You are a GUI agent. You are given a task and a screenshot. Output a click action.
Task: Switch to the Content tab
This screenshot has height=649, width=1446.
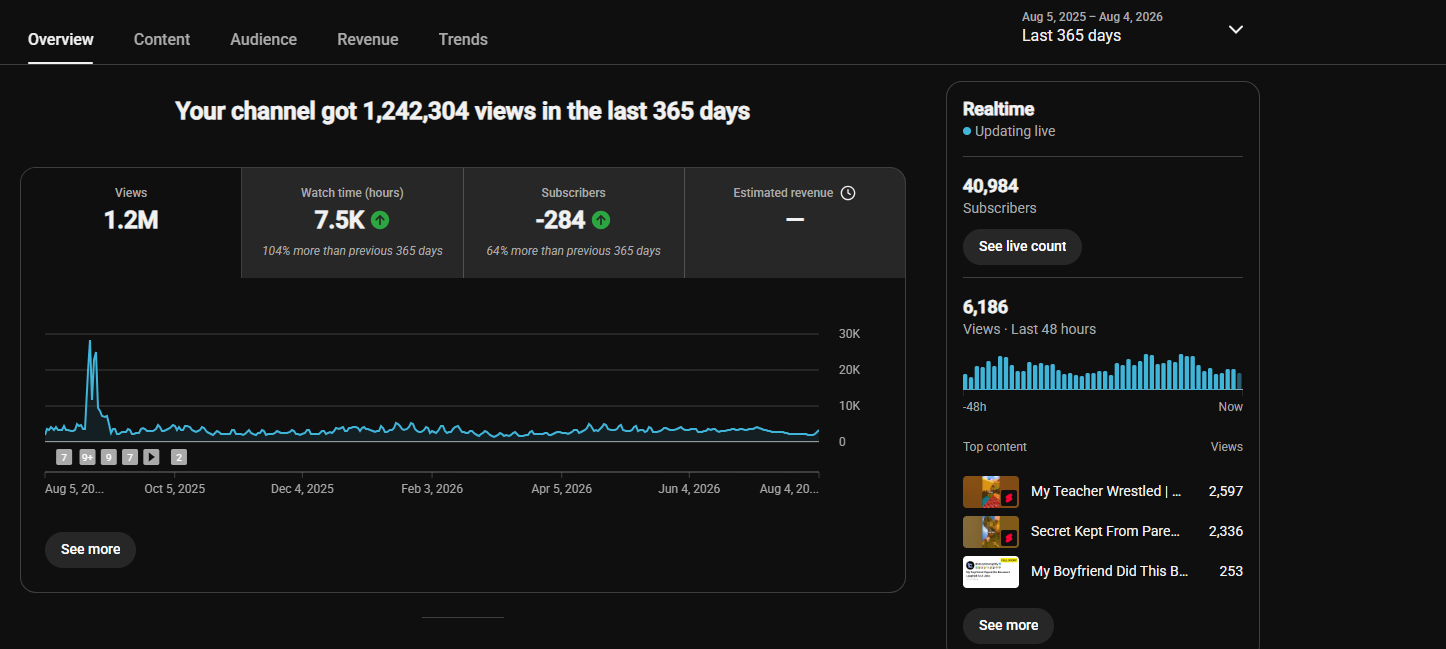(x=162, y=39)
